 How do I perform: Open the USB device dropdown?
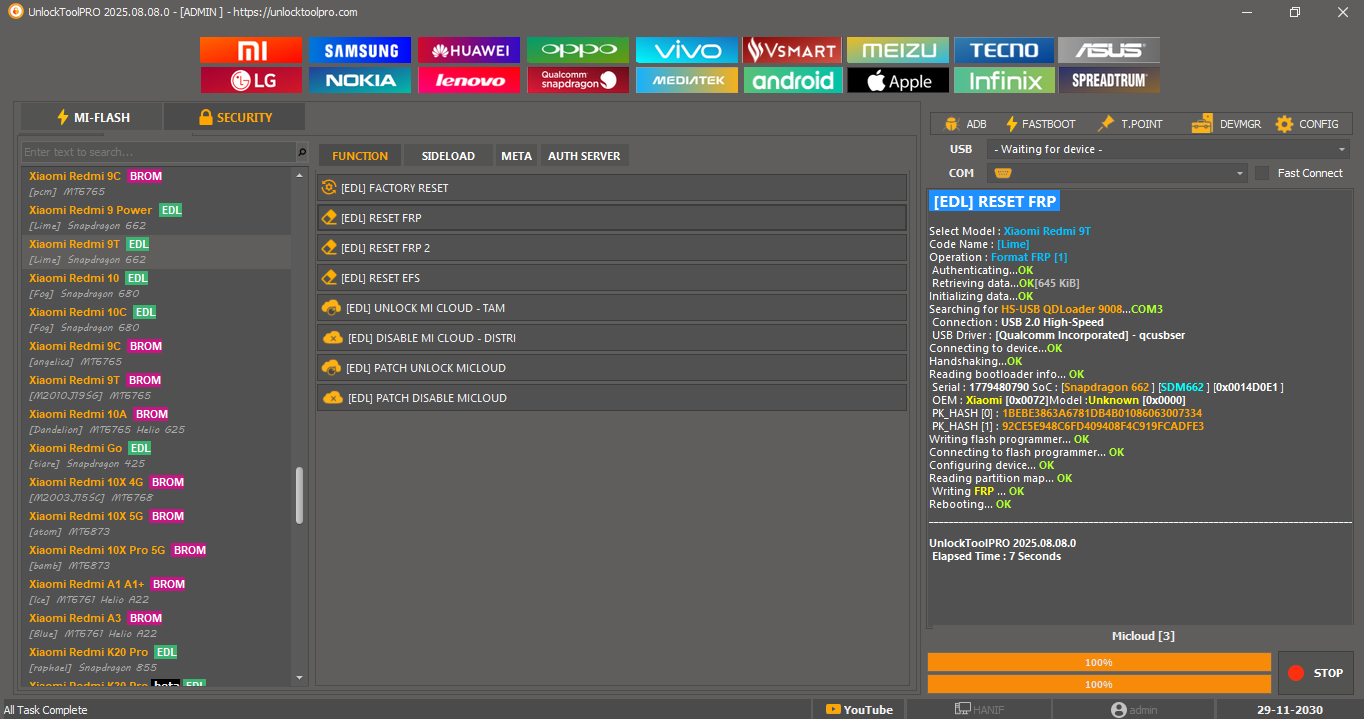click(x=1165, y=148)
